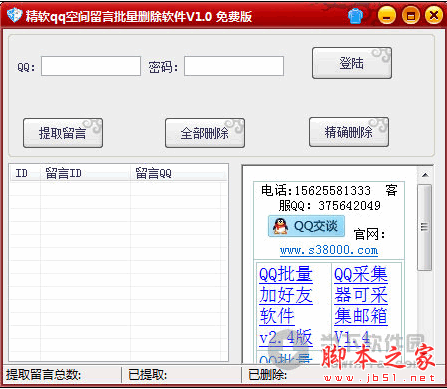This screenshot has width=447, height=389.
Task: Open the QQ批量加好友软件 link
Action: [286, 305]
